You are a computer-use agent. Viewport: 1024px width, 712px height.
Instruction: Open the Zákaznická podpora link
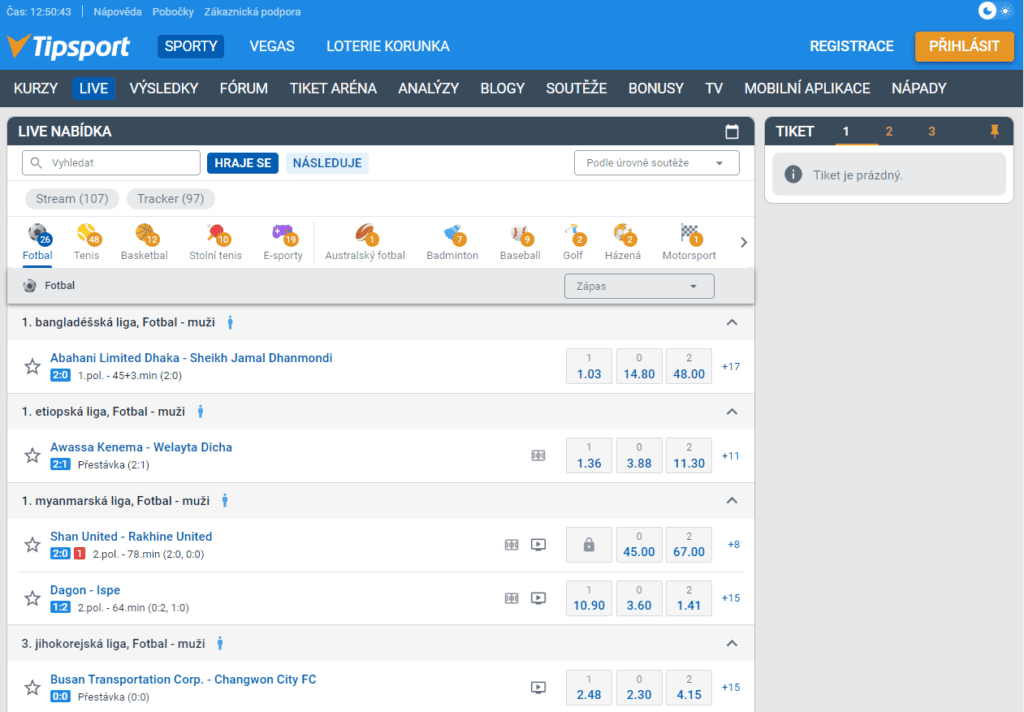(x=252, y=12)
